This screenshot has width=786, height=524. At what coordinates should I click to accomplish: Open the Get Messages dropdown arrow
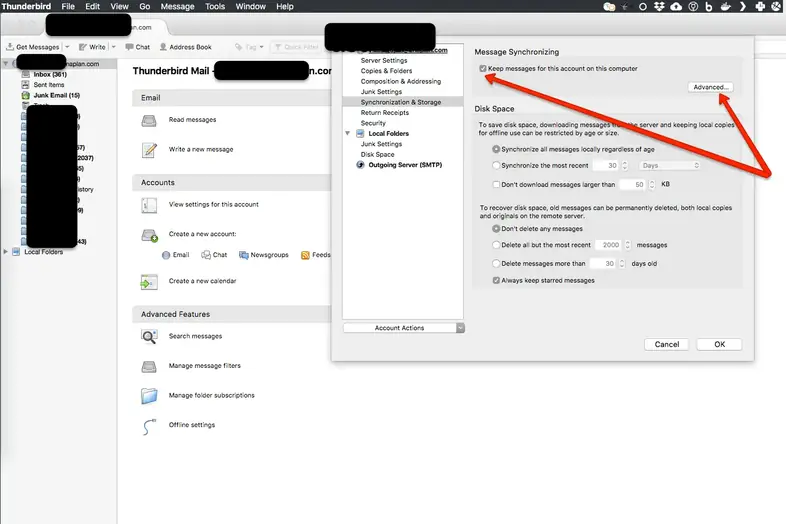pyautogui.click(x=67, y=47)
